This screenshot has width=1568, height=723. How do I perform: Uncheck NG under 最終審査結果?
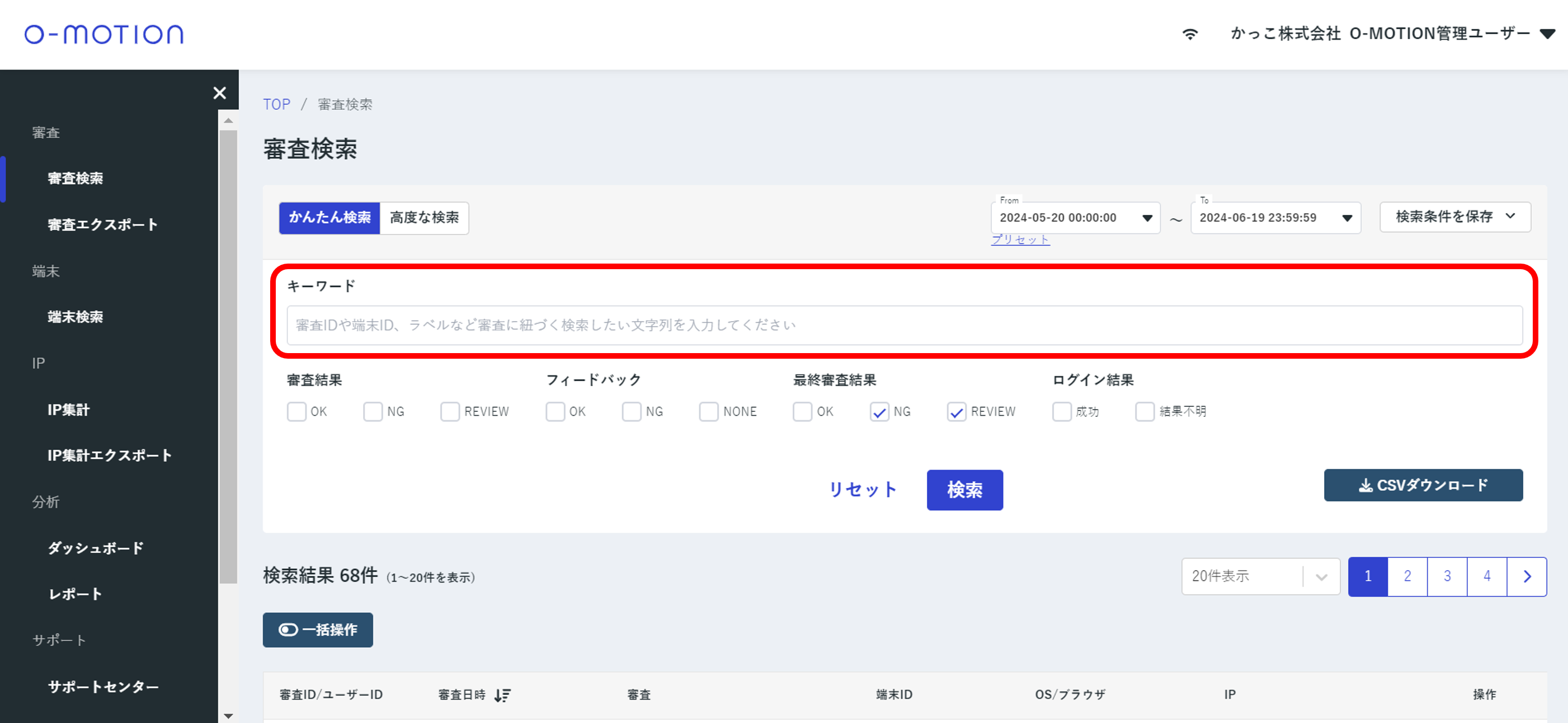coord(879,412)
